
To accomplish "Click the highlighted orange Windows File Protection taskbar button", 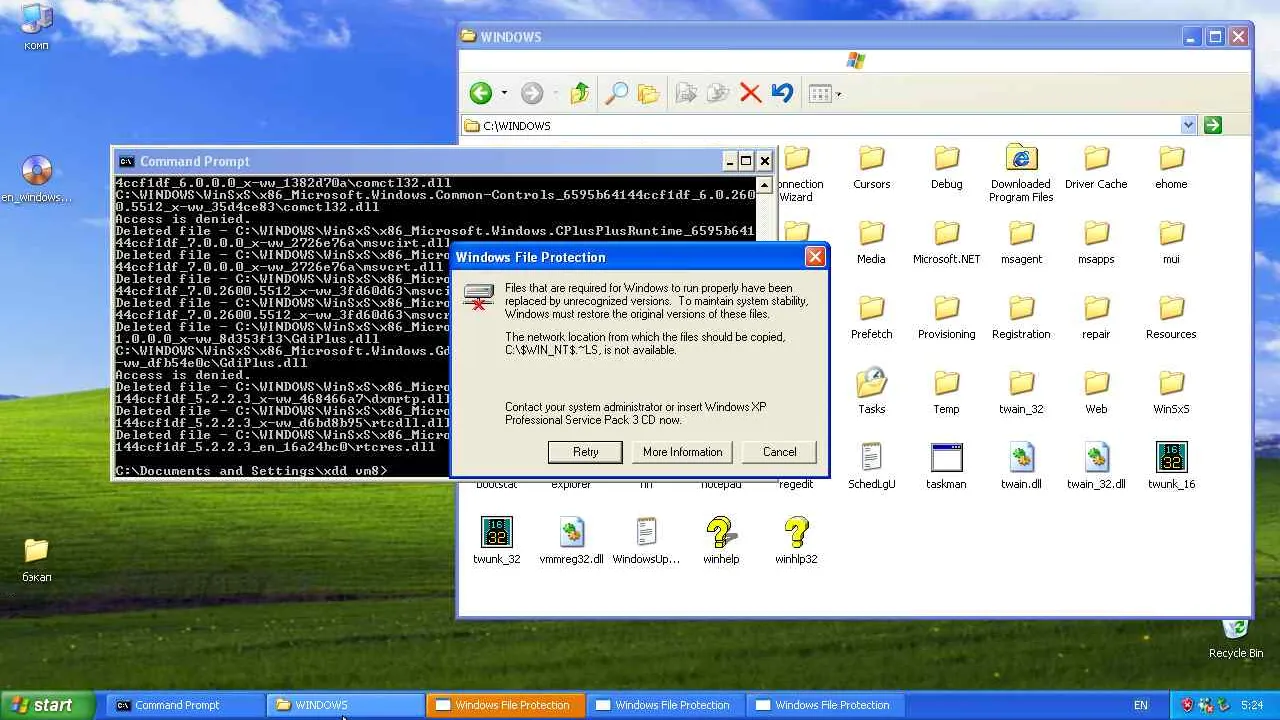I will tap(506, 705).
